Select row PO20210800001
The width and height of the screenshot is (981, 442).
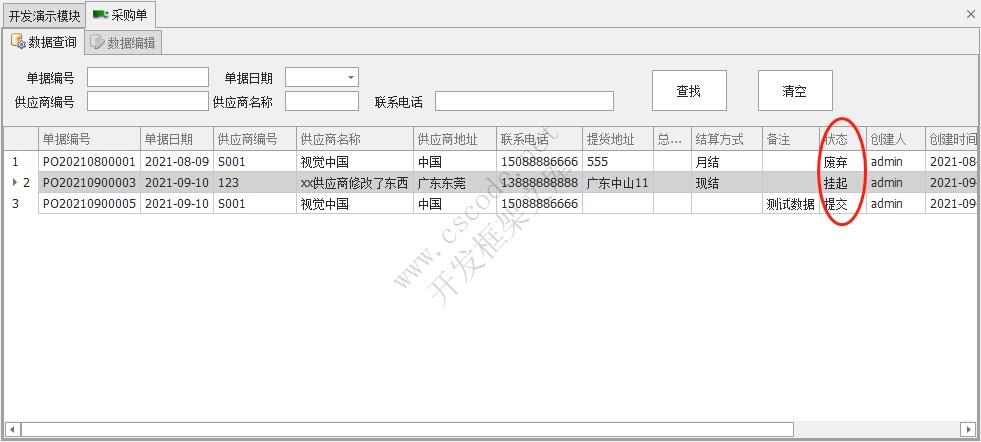[x=89, y=161]
